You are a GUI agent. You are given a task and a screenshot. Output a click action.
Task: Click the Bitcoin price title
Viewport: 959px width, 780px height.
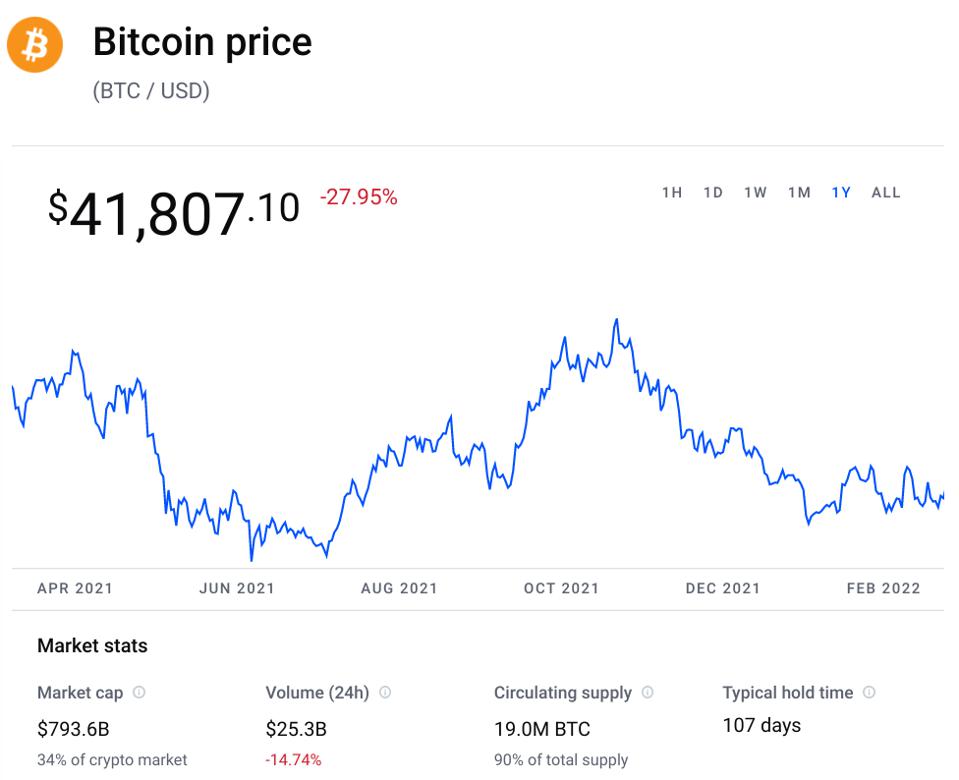click(x=202, y=42)
